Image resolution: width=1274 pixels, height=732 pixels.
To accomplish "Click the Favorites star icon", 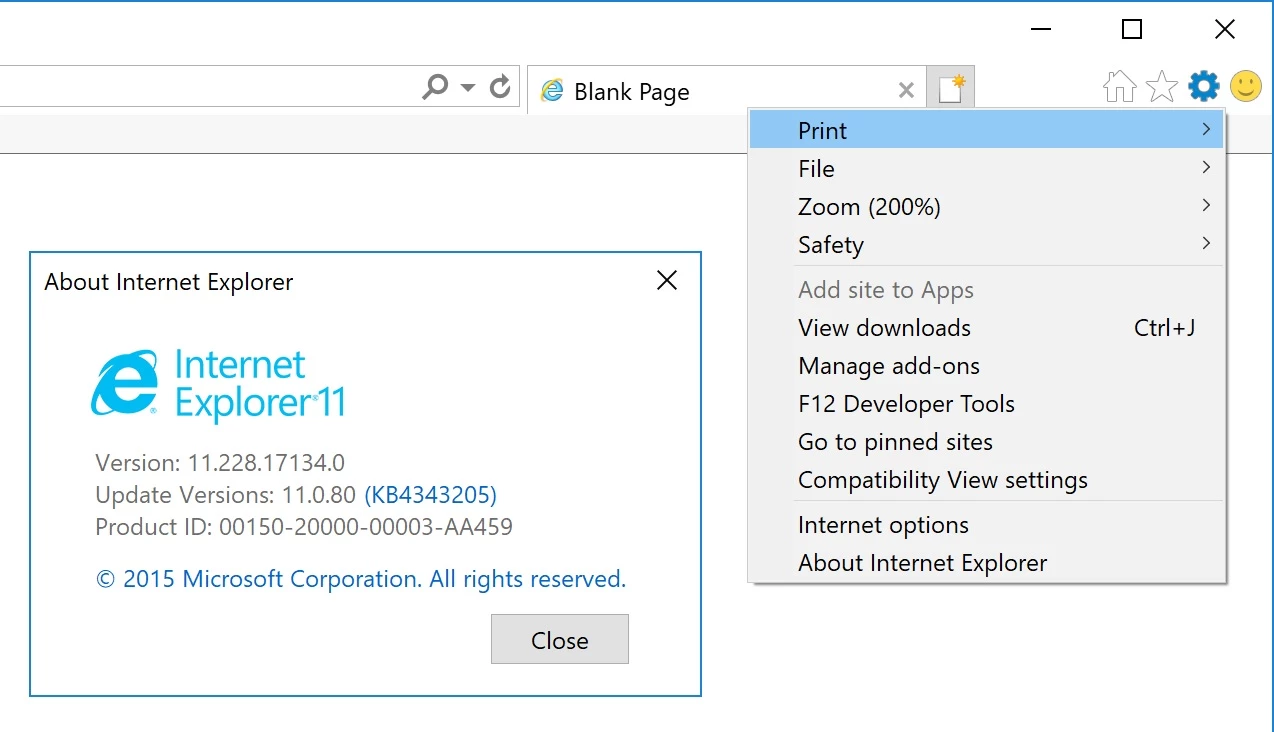I will [x=1162, y=87].
